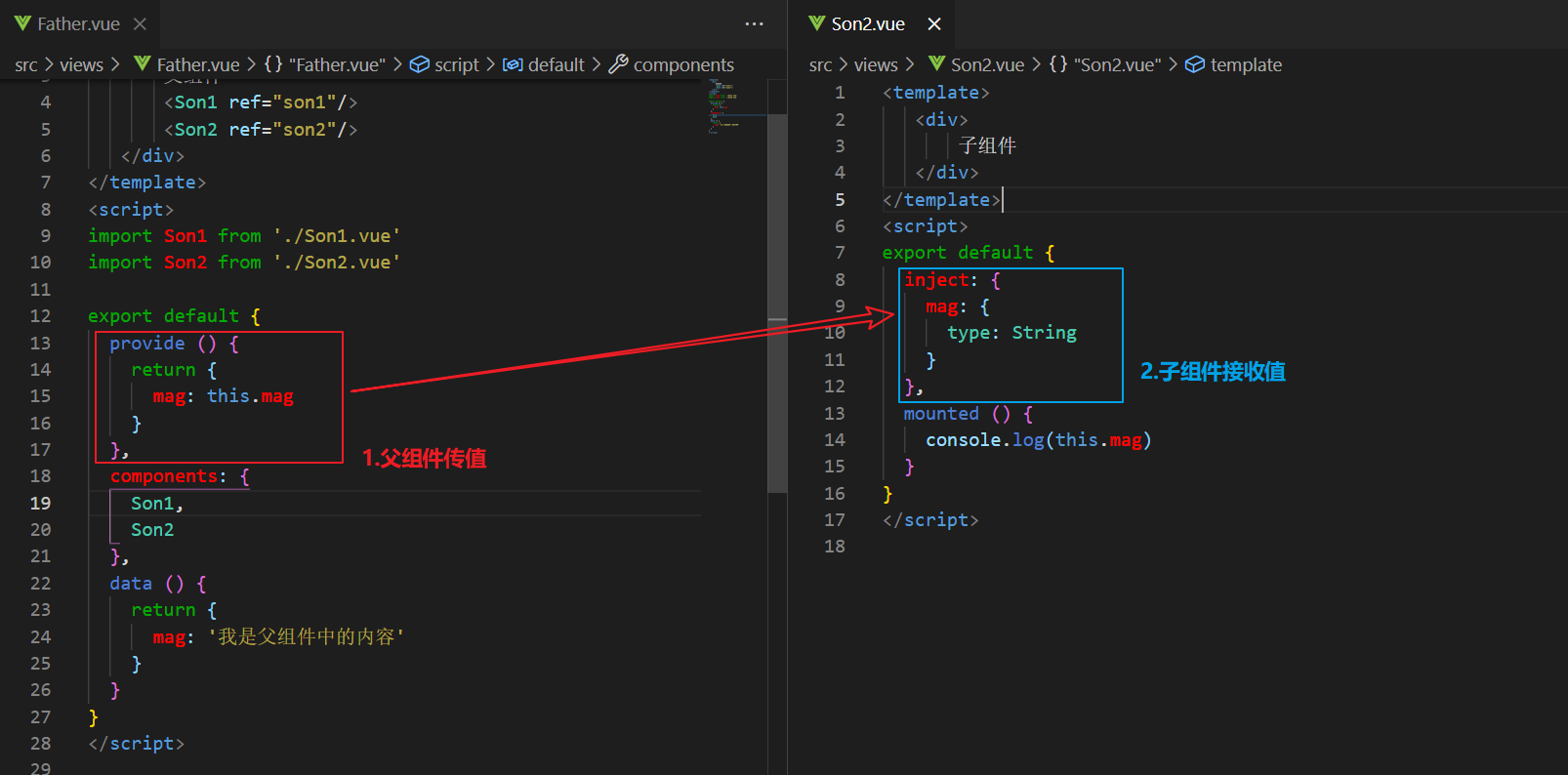Click the Vue icon on Father.vue tab

(22, 23)
